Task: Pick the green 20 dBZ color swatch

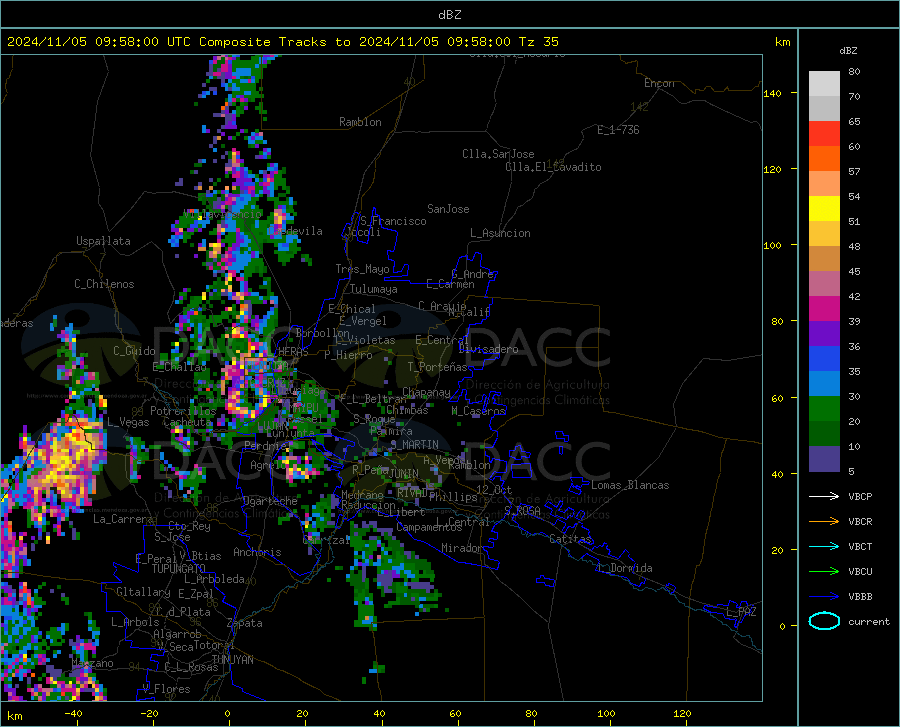Action: pos(824,409)
